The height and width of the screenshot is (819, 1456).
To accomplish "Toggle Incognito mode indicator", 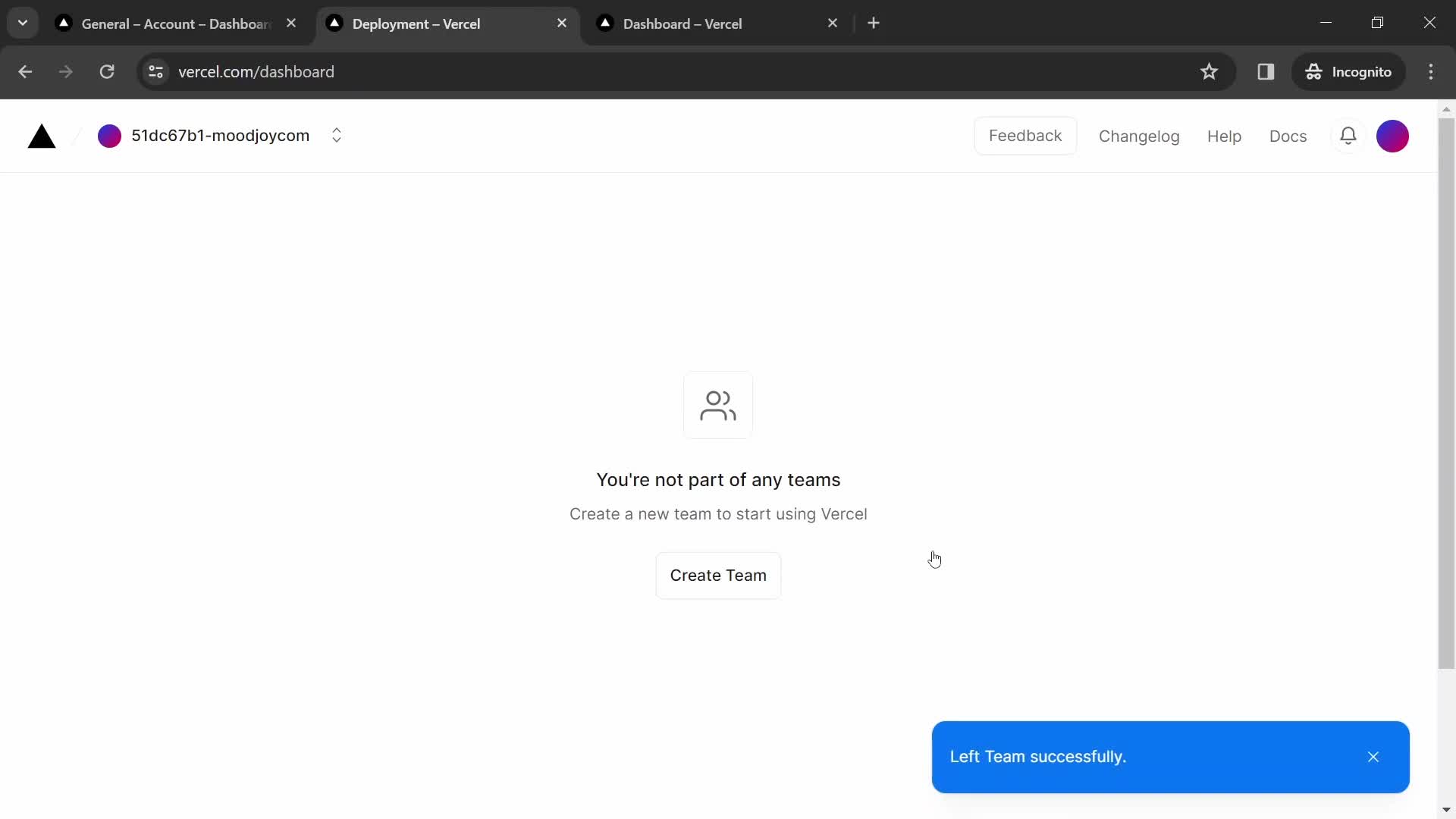I will click(1349, 72).
